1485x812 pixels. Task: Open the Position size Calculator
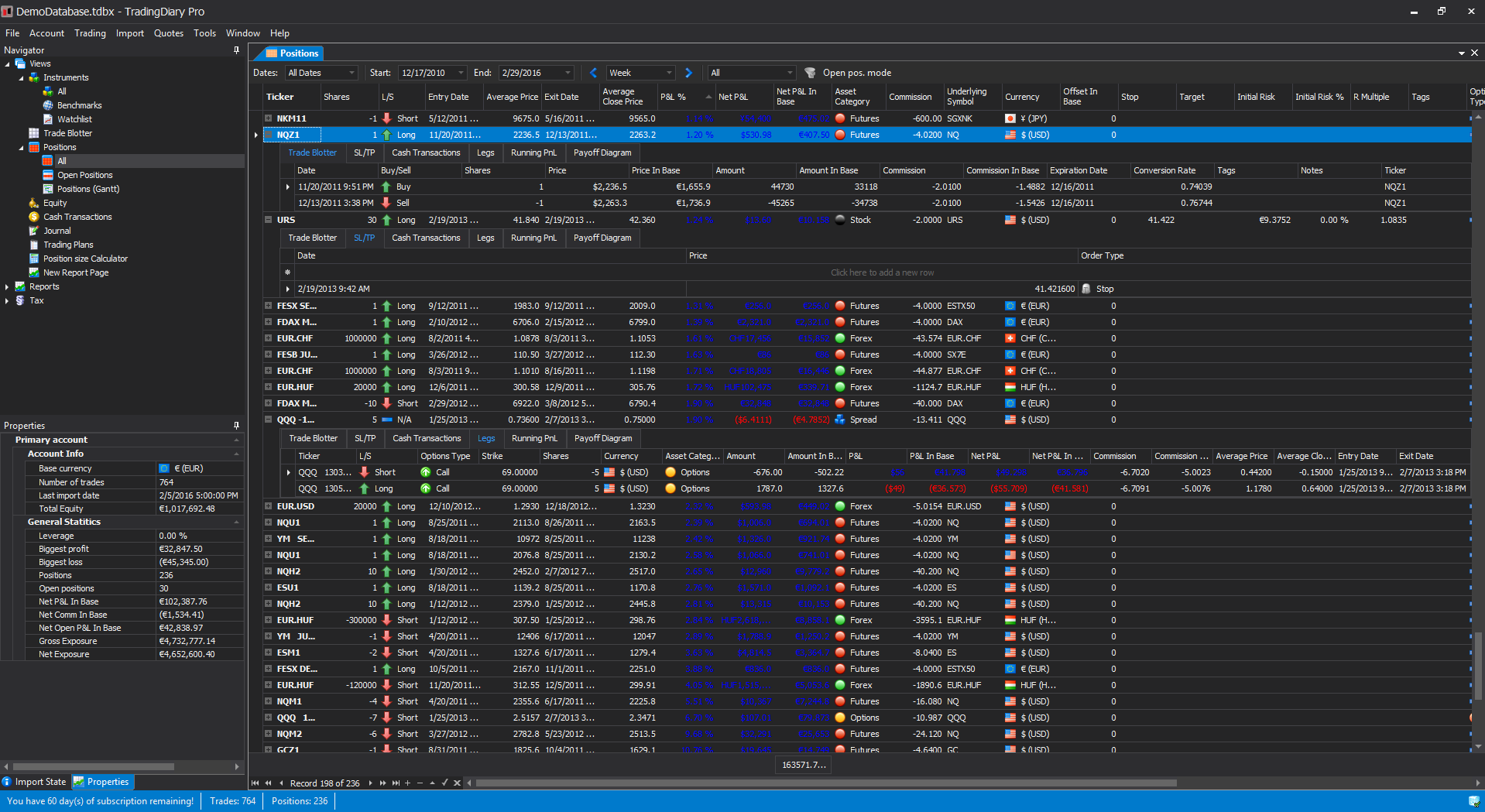tap(85, 259)
